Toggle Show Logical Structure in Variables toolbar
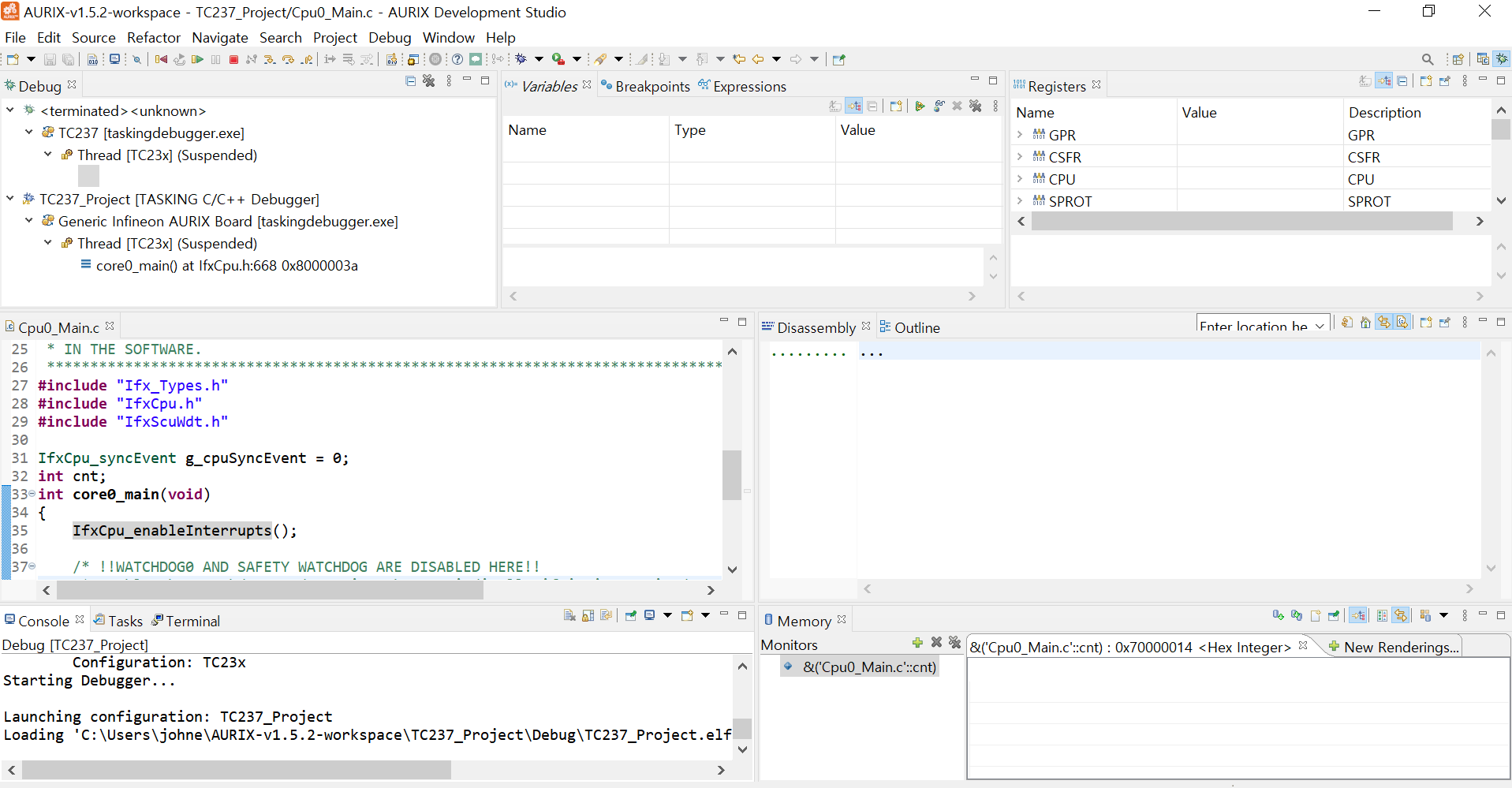The width and height of the screenshot is (1512, 788). click(x=854, y=106)
